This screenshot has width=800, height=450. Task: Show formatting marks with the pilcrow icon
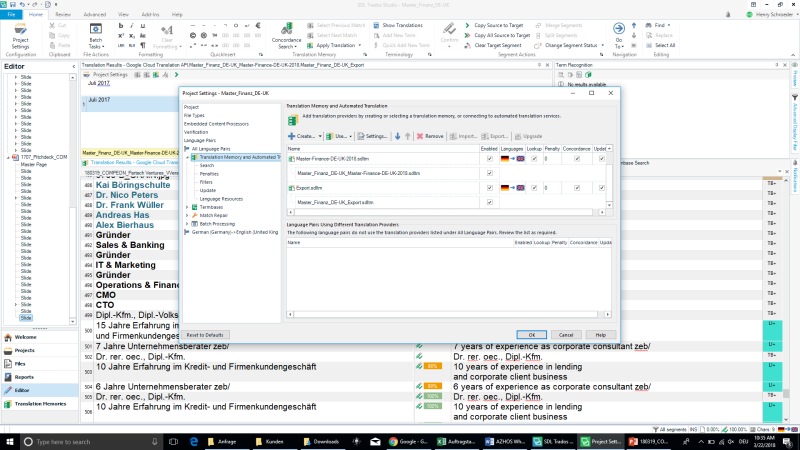click(143, 45)
